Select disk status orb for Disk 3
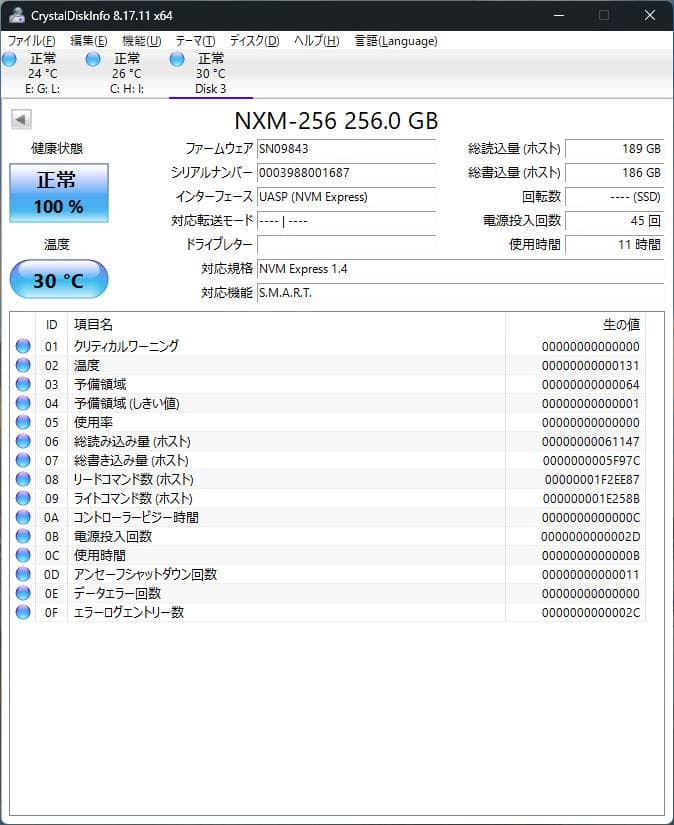Image resolution: width=674 pixels, height=825 pixels. coord(177,59)
